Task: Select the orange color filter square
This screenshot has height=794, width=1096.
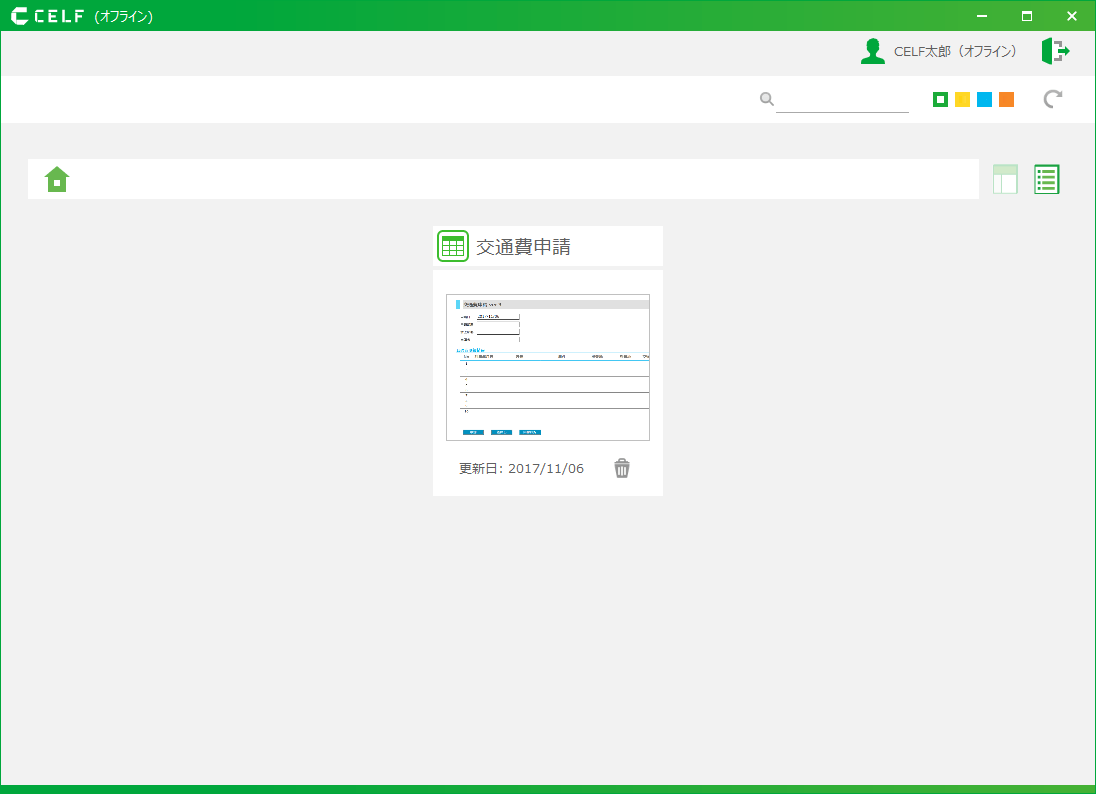Action: pyautogui.click(x=1006, y=100)
